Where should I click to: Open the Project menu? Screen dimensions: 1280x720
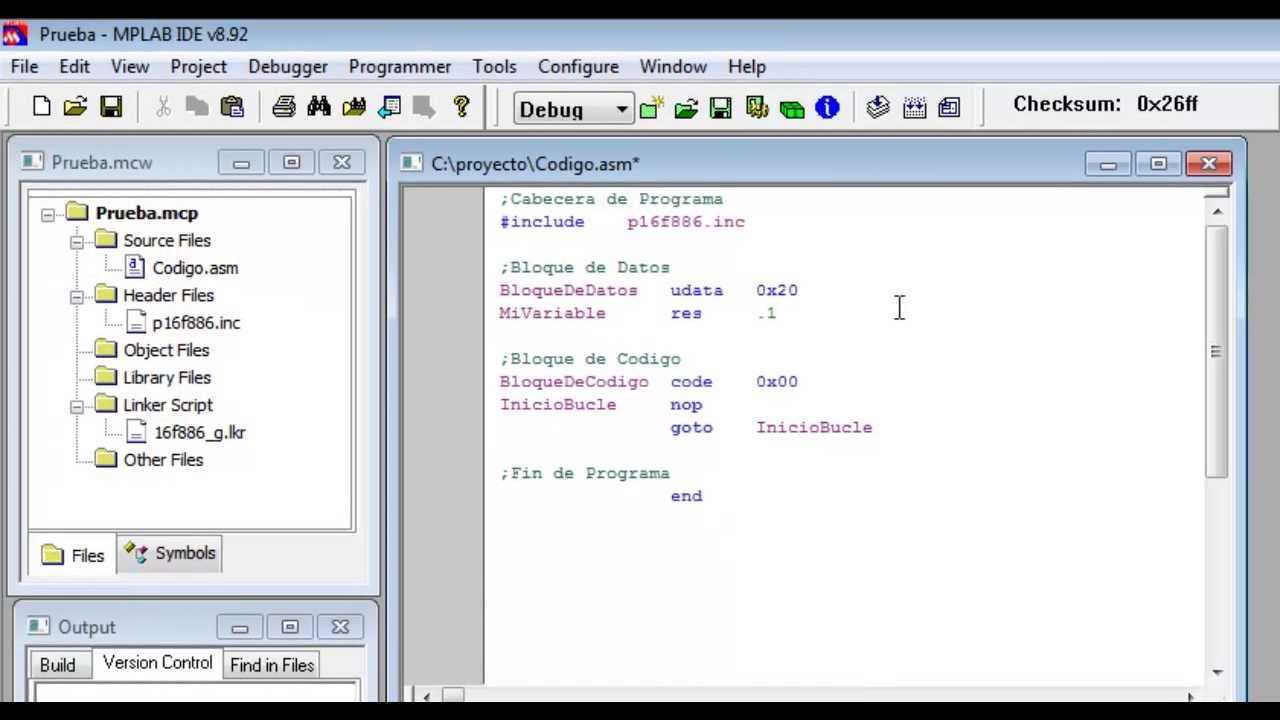[198, 66]
